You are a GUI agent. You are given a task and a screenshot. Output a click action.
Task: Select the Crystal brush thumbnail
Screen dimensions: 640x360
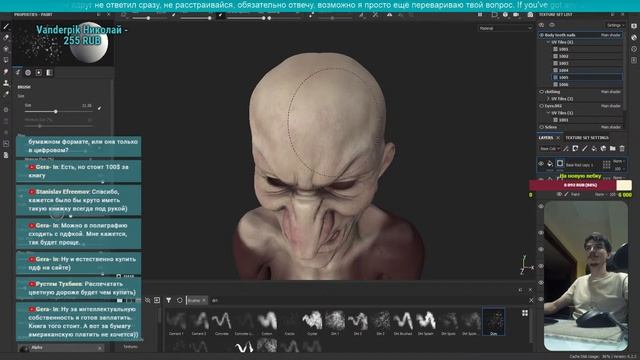(312, 322)
